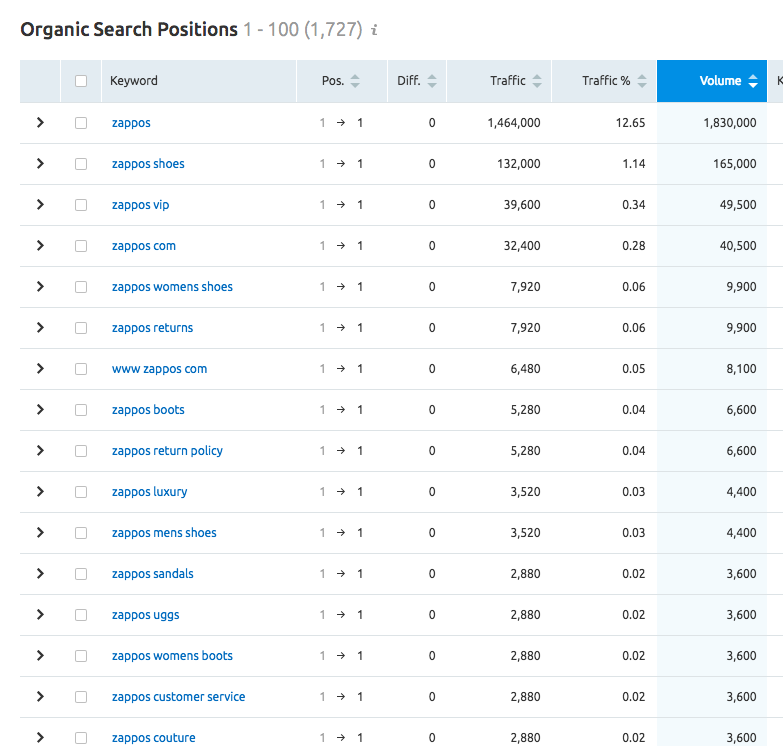This screenshot has height=746, width=783.
Task: Click the 1,830,000 volume value
Action: tap(730, 123)
